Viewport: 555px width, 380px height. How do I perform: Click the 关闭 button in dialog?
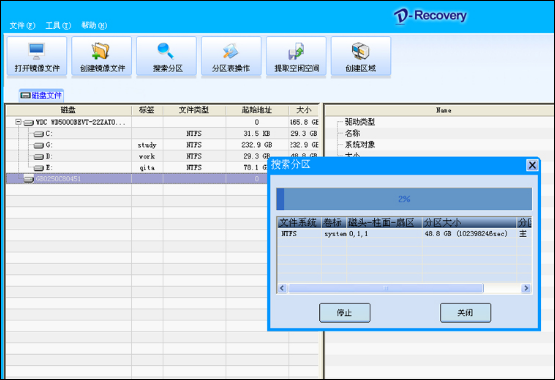click(465, 313)
